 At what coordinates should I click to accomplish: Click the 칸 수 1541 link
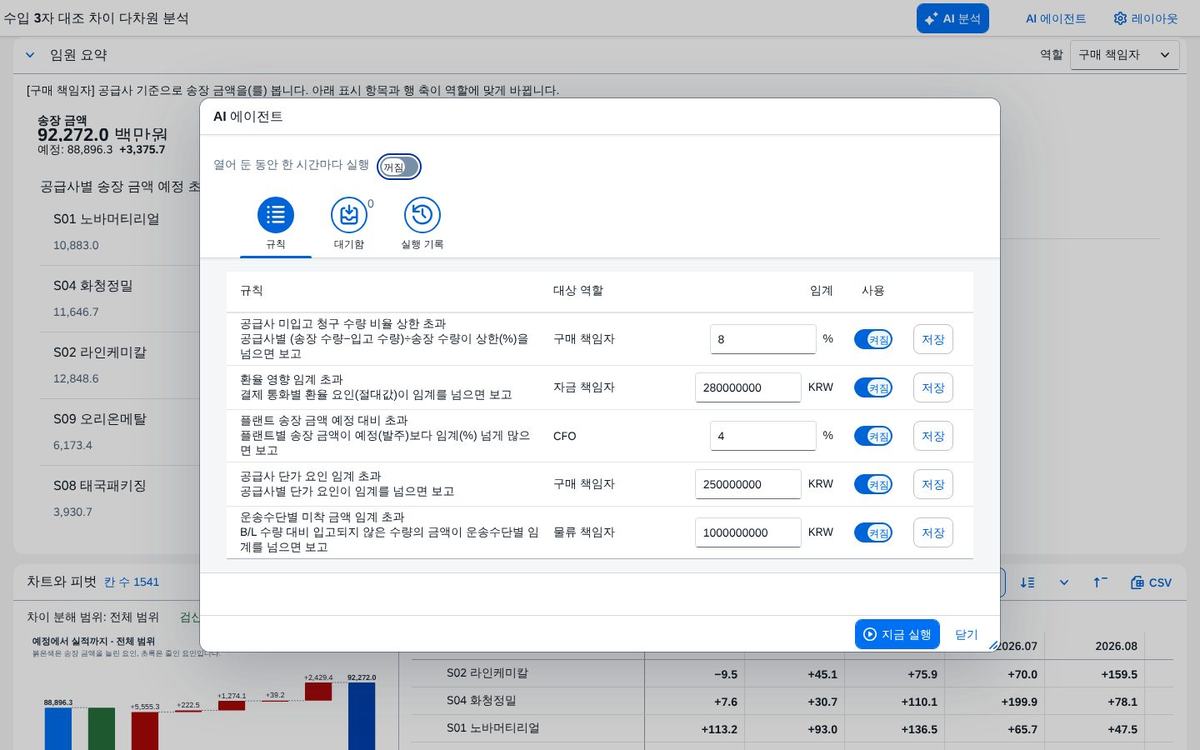click(x=131, y=582)
